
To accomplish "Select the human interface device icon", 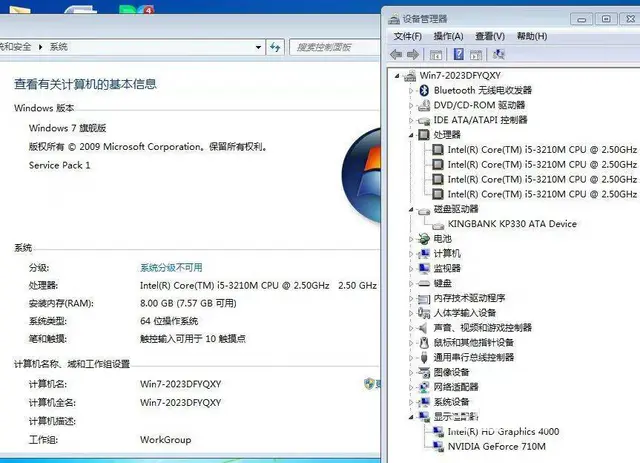I will tap(424, 313).
